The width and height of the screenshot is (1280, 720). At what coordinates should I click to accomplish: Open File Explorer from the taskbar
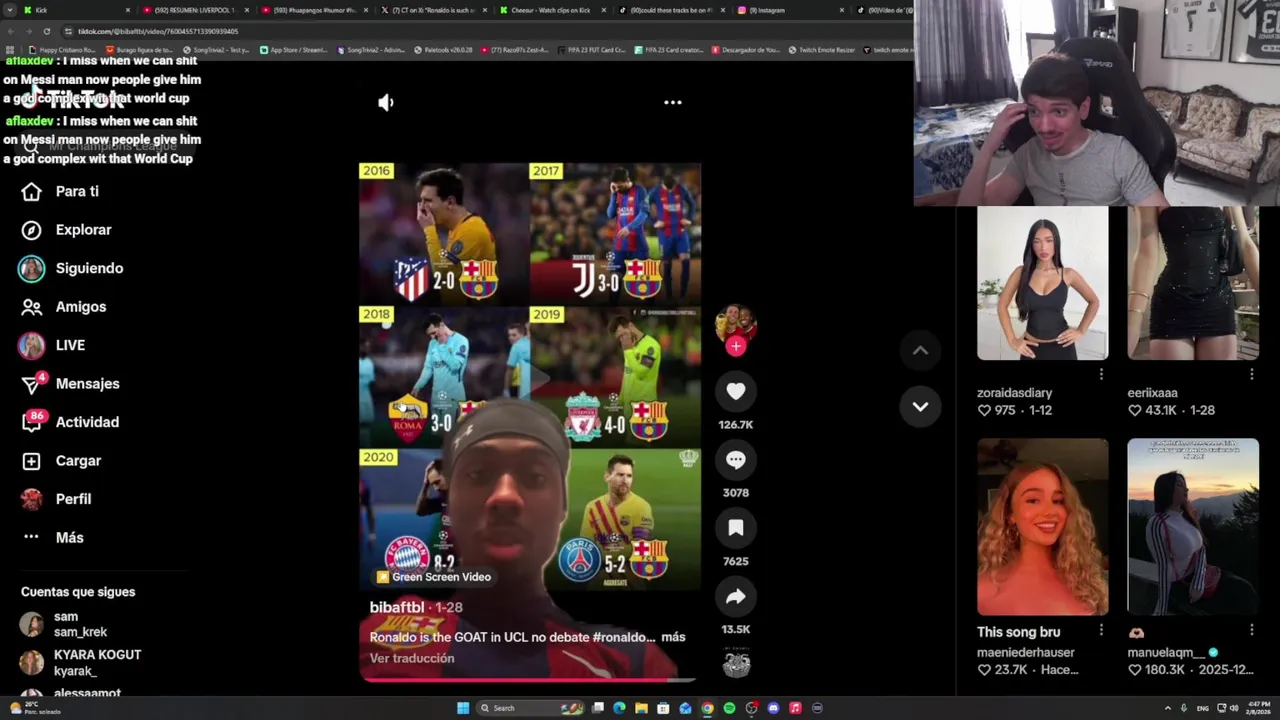(641, 708)
